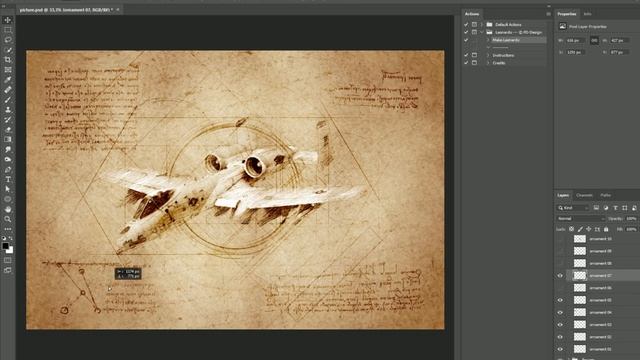The height and width of the screenshot is (360, 640).
Task: Open the layer Opacity dropdown
Action: (631, 218)
